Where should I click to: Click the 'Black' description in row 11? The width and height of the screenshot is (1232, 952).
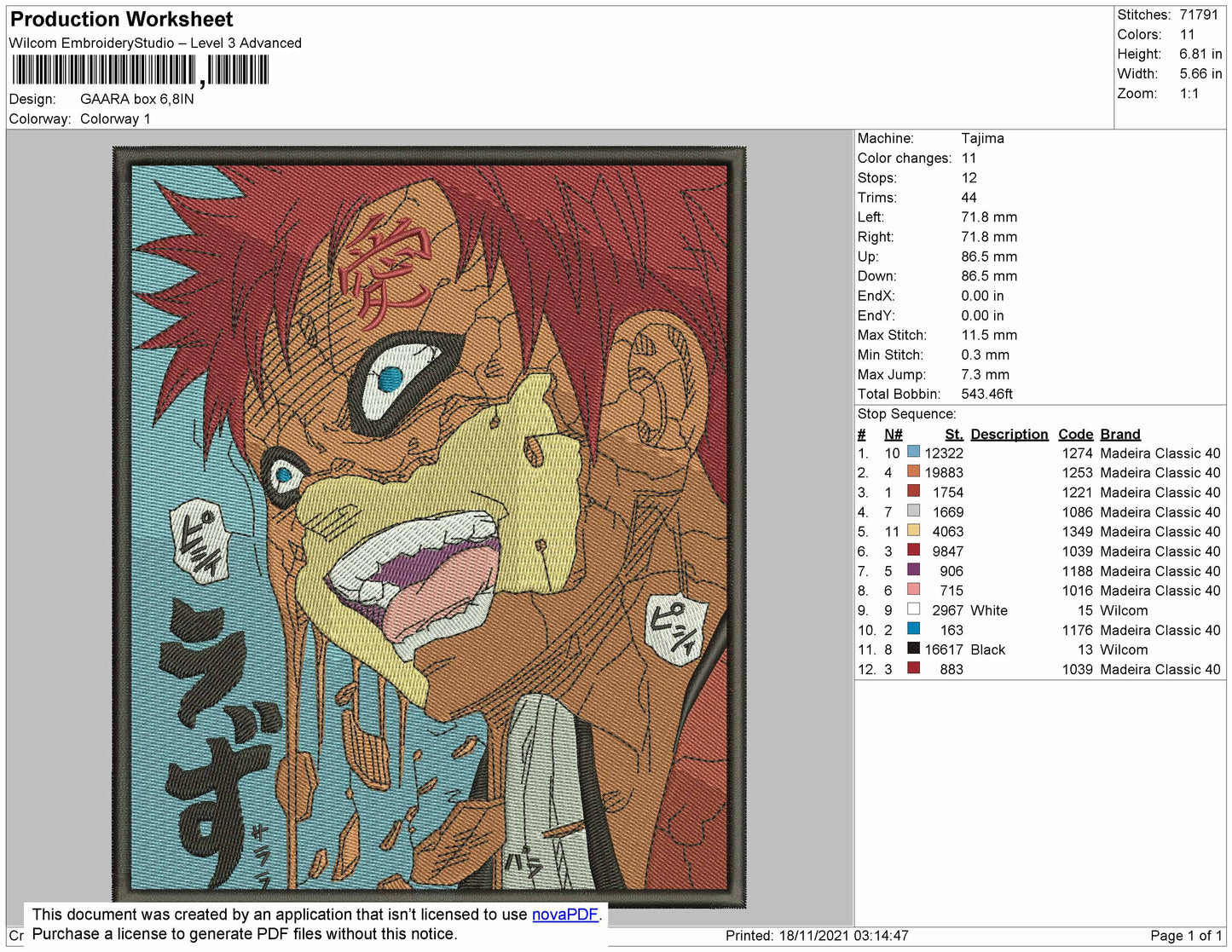pyautogui.click(x=988, y=649)
